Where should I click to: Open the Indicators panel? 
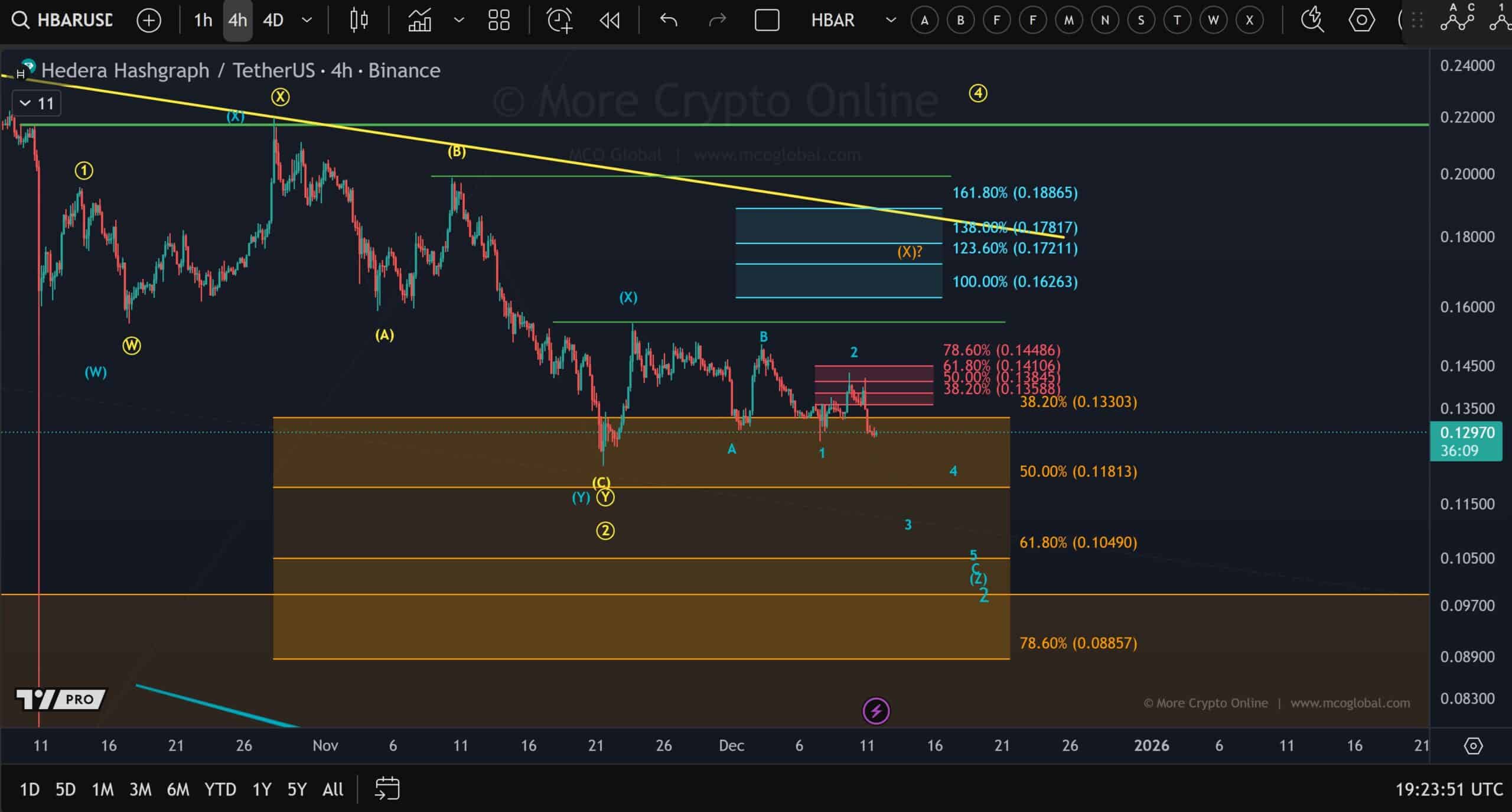point(421,20)
